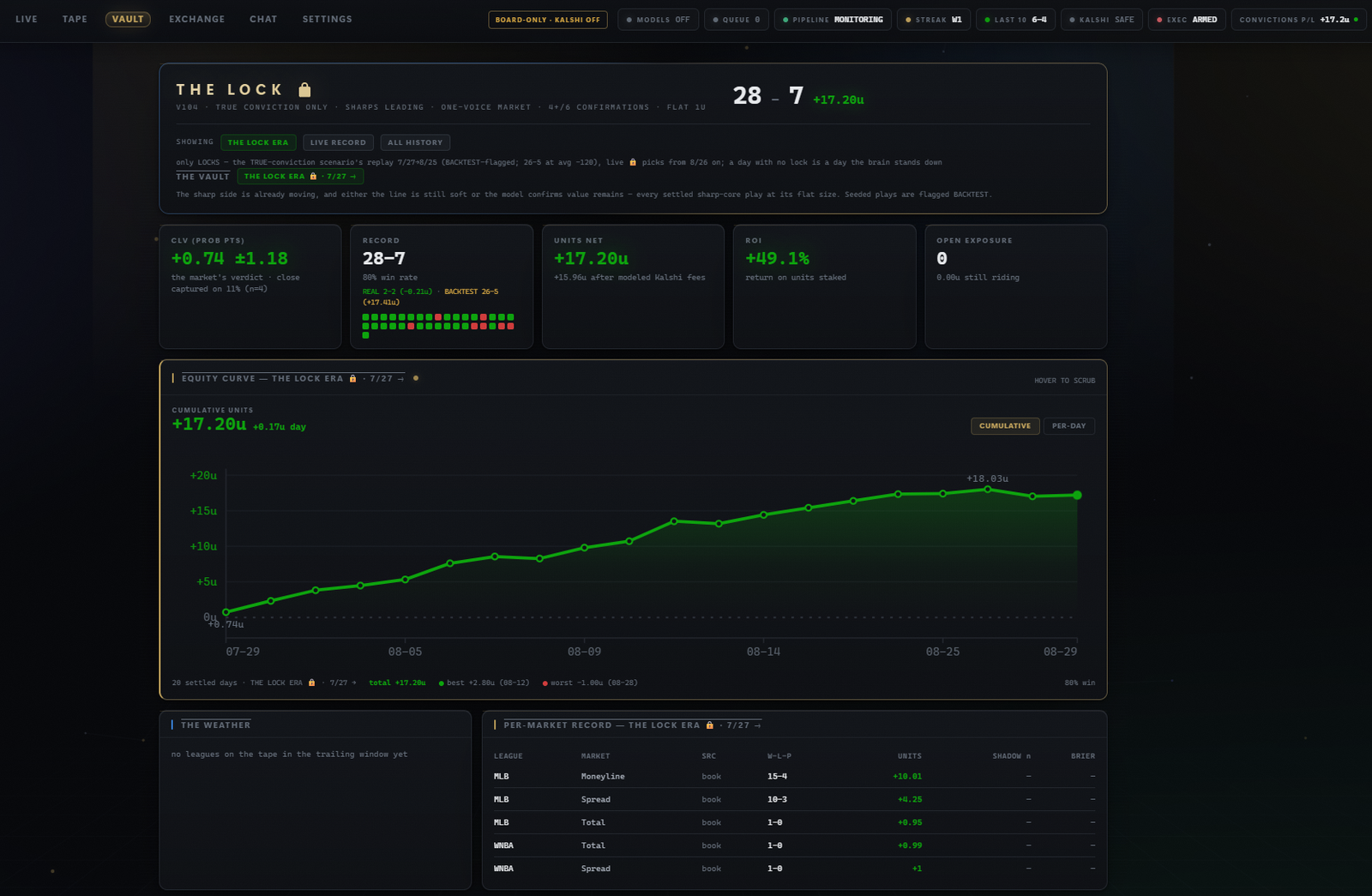Click the RECORD card's 28–7 value

pyautogui.click(x=383, y=258)
